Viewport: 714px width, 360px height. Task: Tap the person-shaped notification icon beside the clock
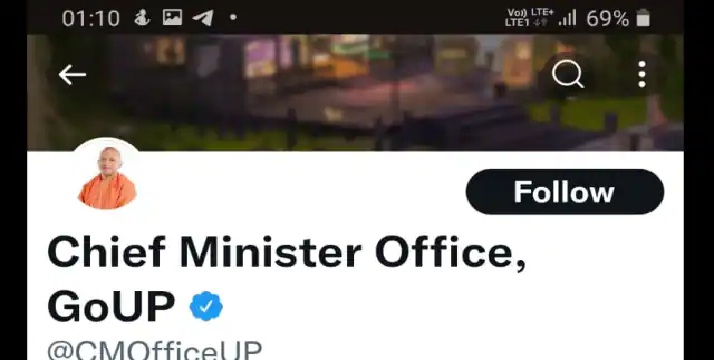[141, 18]
